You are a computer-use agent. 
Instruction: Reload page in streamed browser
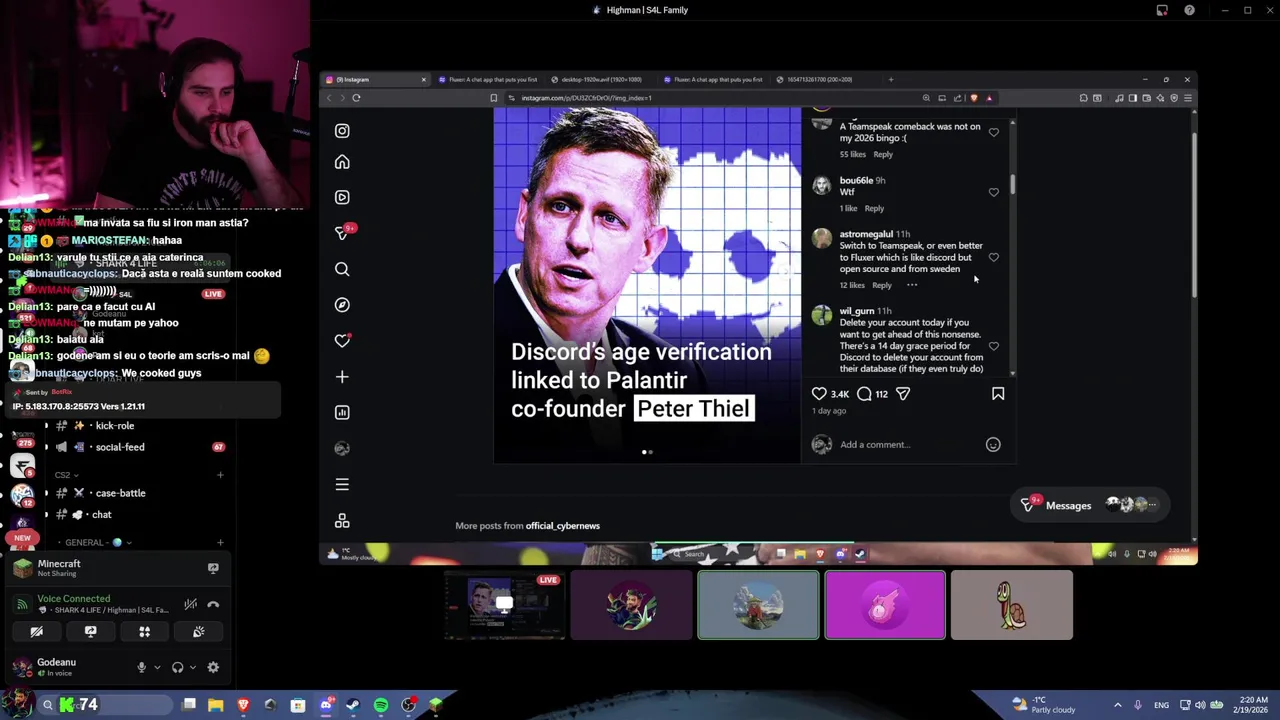point(356,98)
